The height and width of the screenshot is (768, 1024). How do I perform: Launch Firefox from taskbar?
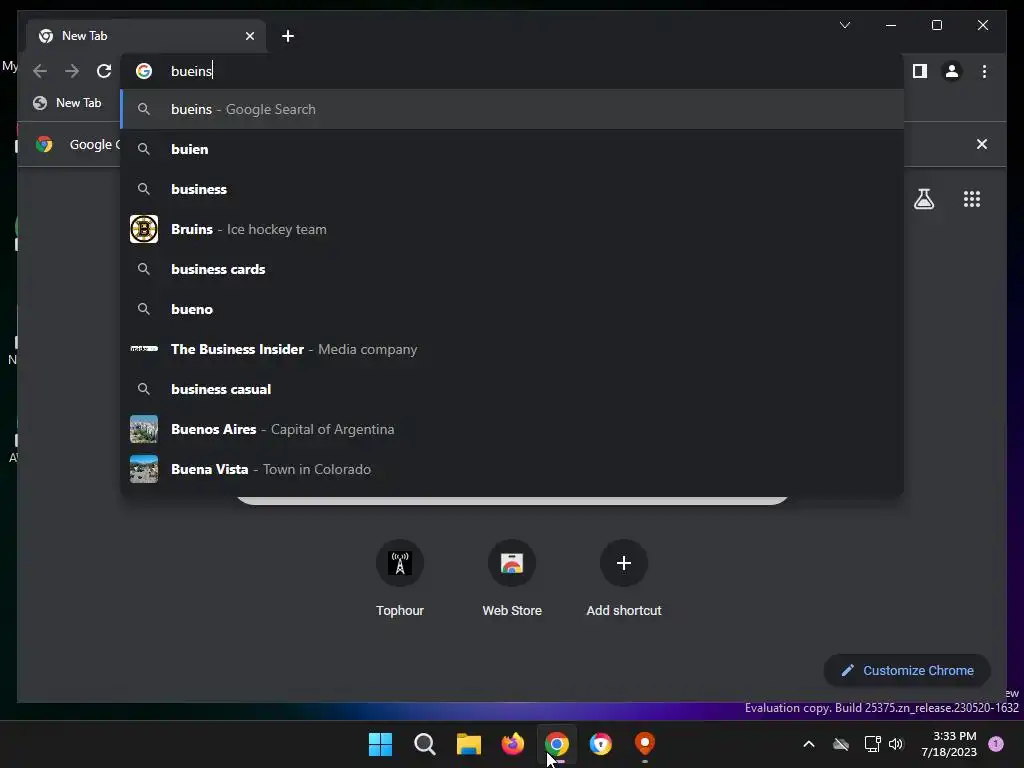[513, 744]
